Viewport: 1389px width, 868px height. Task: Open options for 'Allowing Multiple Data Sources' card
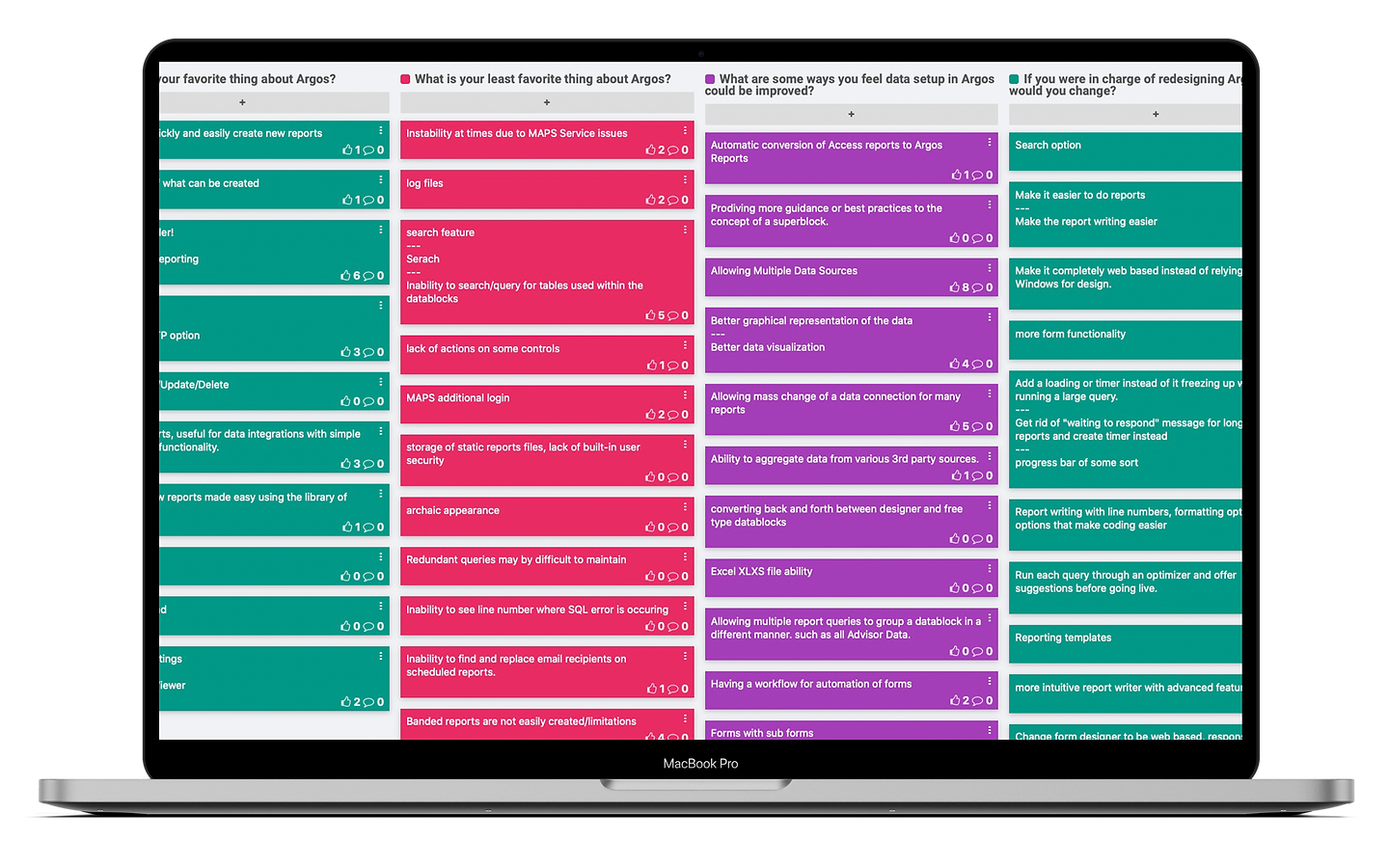990,268
